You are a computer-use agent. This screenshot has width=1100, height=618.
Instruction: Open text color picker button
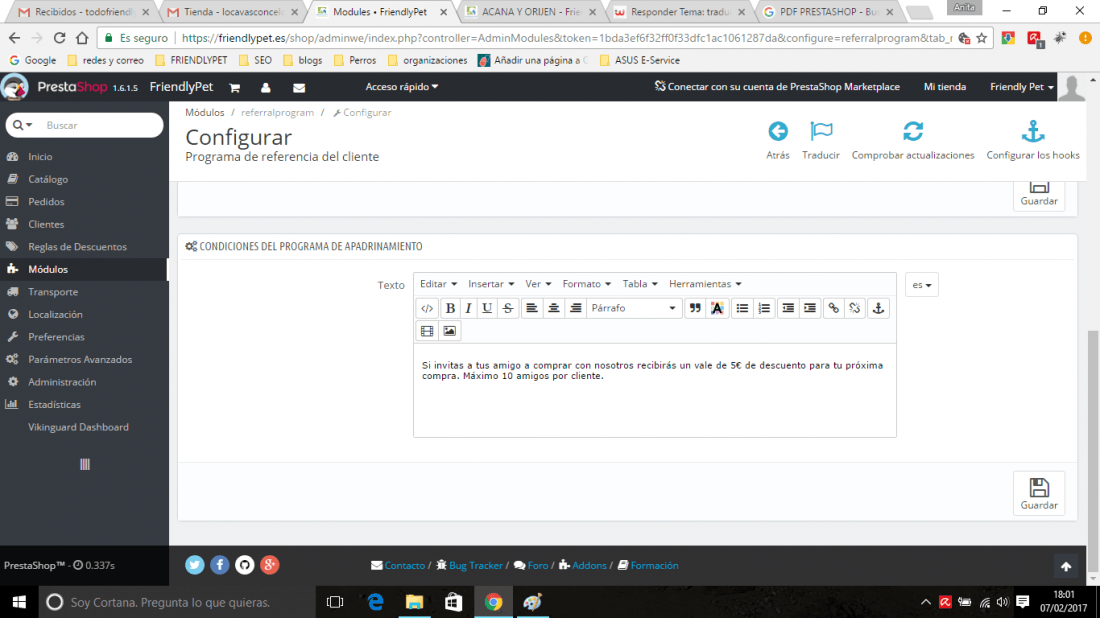point(717,308)
